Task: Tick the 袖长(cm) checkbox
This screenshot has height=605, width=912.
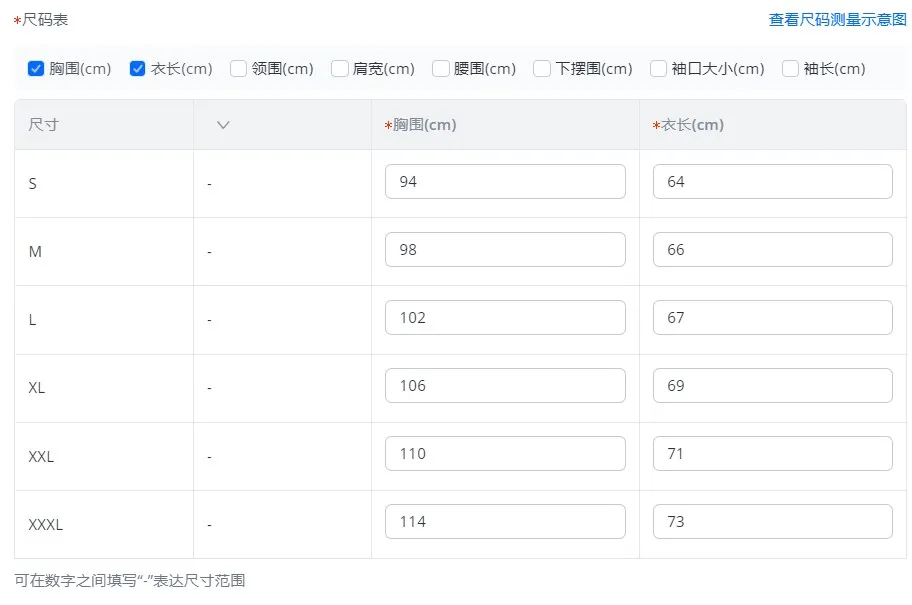Action: tap(790, 69)
